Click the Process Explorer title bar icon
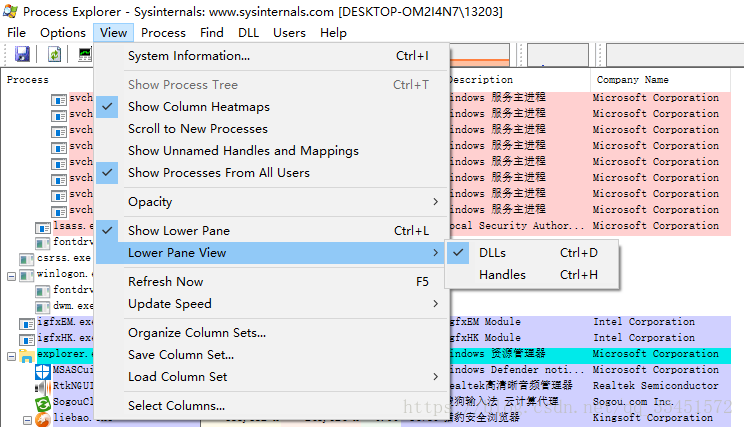The height and width of the screenshot is (427, 744). click(10, 10)
